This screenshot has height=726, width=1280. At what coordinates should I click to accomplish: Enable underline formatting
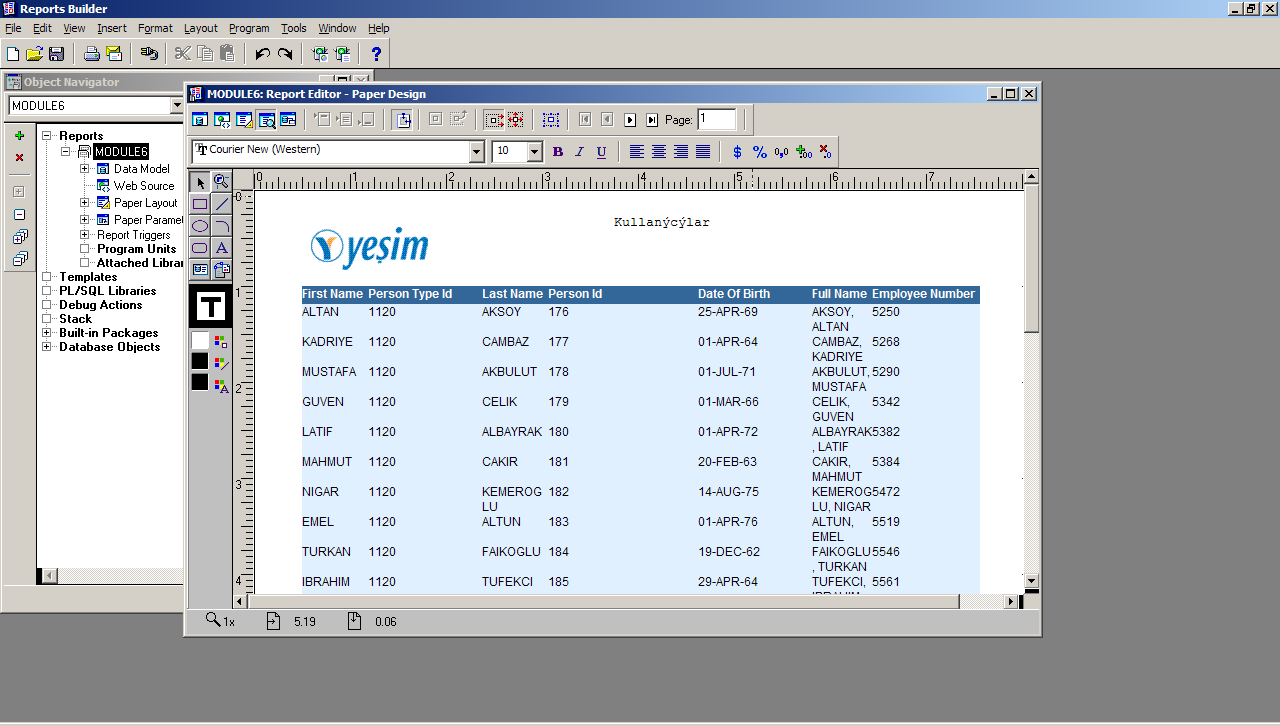point(599,151)
